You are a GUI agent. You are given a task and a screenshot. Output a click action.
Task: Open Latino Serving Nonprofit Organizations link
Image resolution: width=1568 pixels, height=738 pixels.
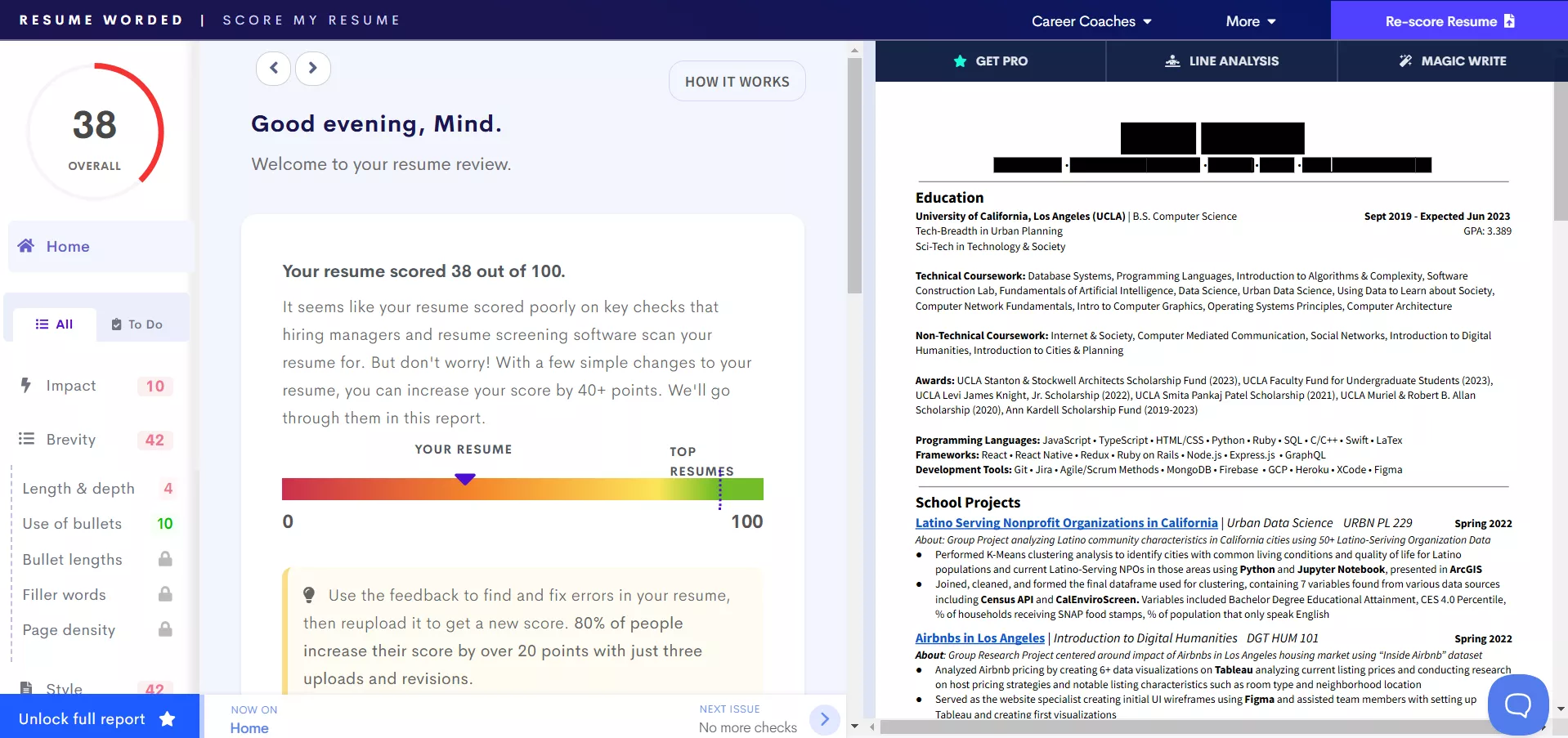pyautogui.click(x=1066, y=523)
